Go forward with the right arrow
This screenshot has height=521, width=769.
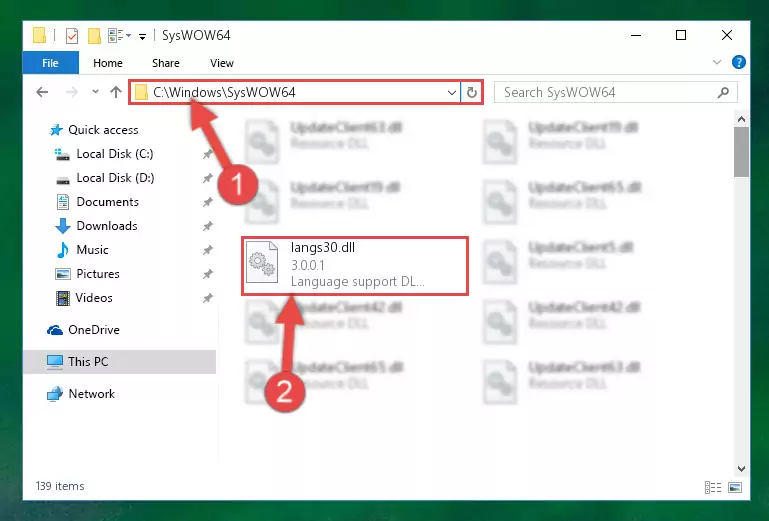click(x=72, y=92)
